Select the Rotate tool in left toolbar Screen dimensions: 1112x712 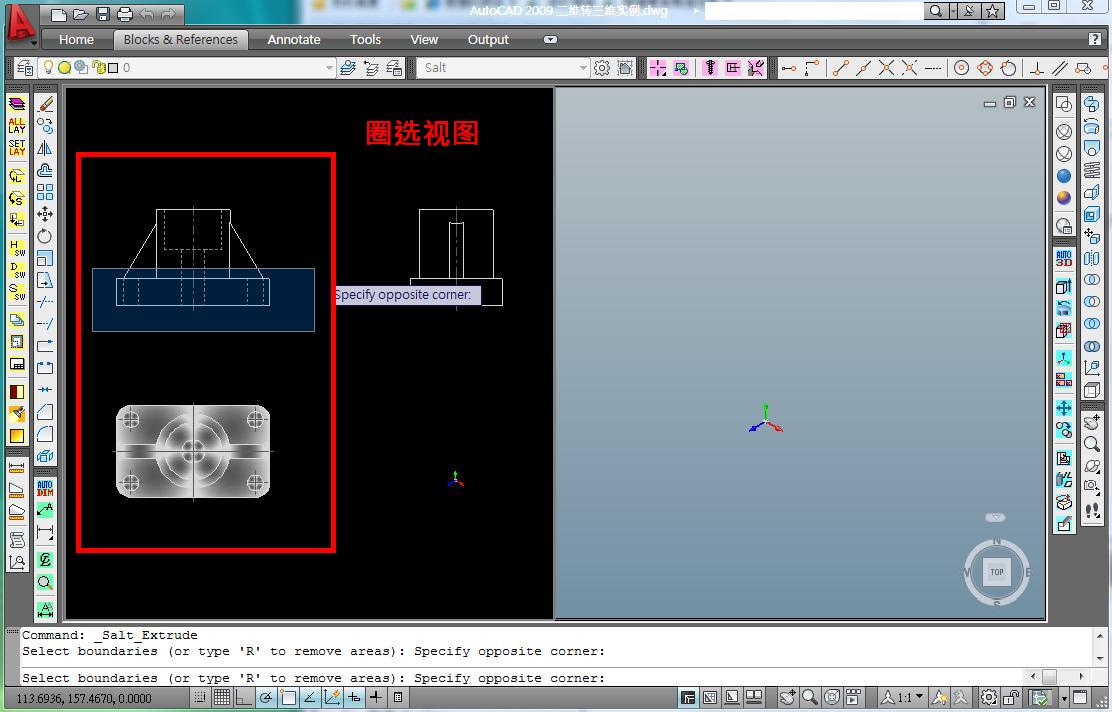pos(45,236)
